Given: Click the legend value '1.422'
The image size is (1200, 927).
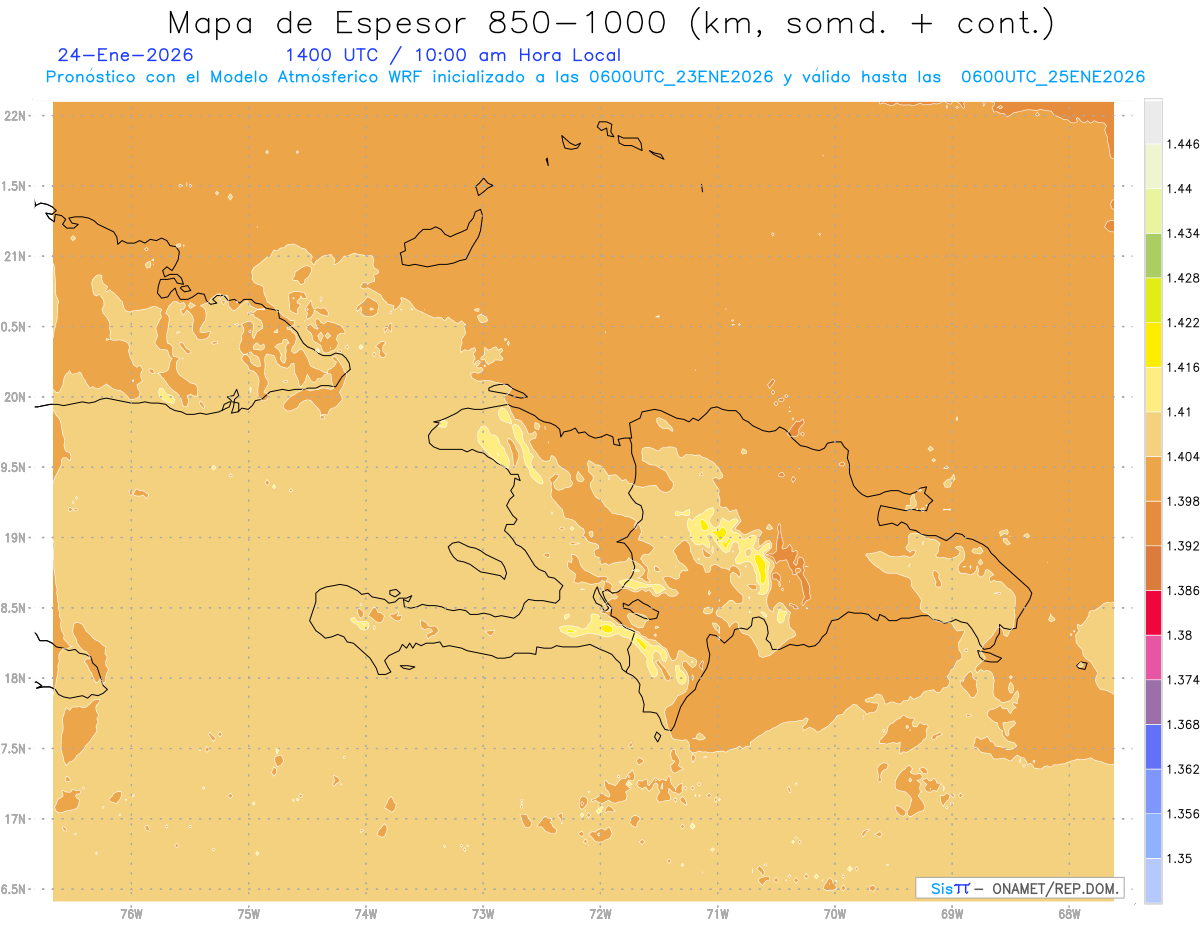Looking at the screenshot, I should pyautogui.click(x=1182, y=322).
